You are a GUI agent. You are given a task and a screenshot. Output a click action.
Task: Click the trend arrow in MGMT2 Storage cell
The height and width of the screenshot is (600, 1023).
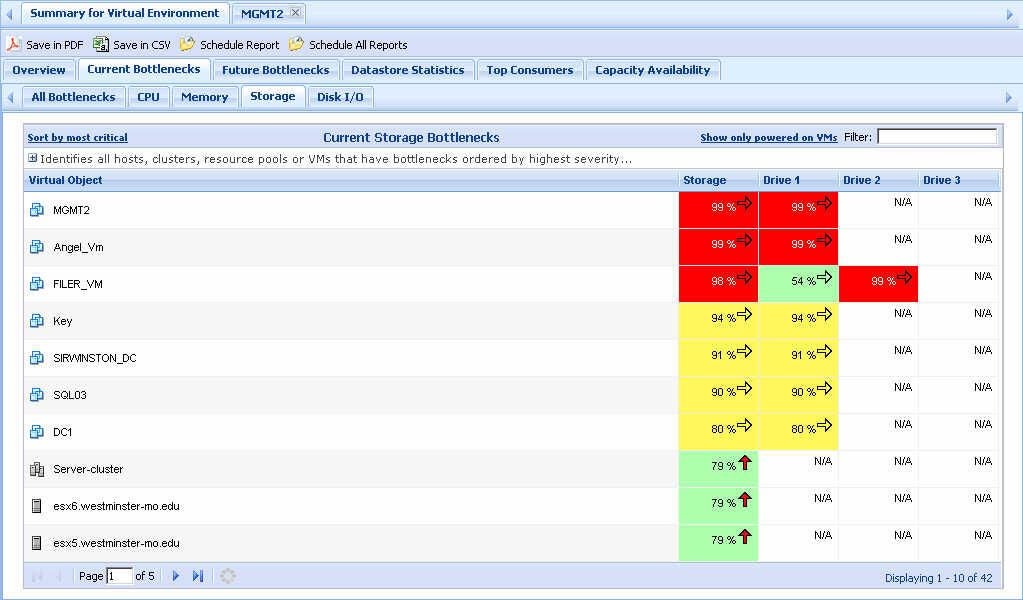[744, 203]
